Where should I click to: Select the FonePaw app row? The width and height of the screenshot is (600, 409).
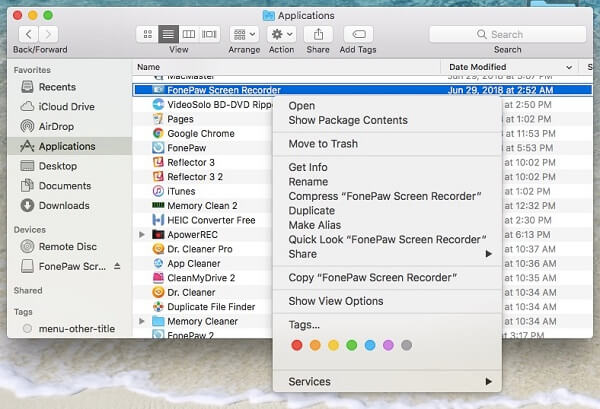(x=203, y=148)
